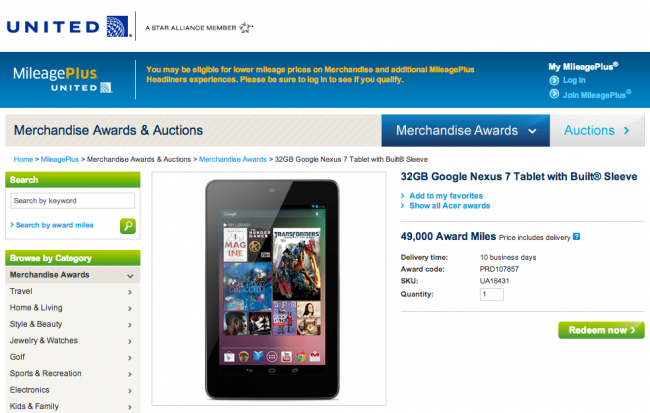Click Add to my favorites link
The height and width of the screenshot is (413, 650).
(446, 196)
